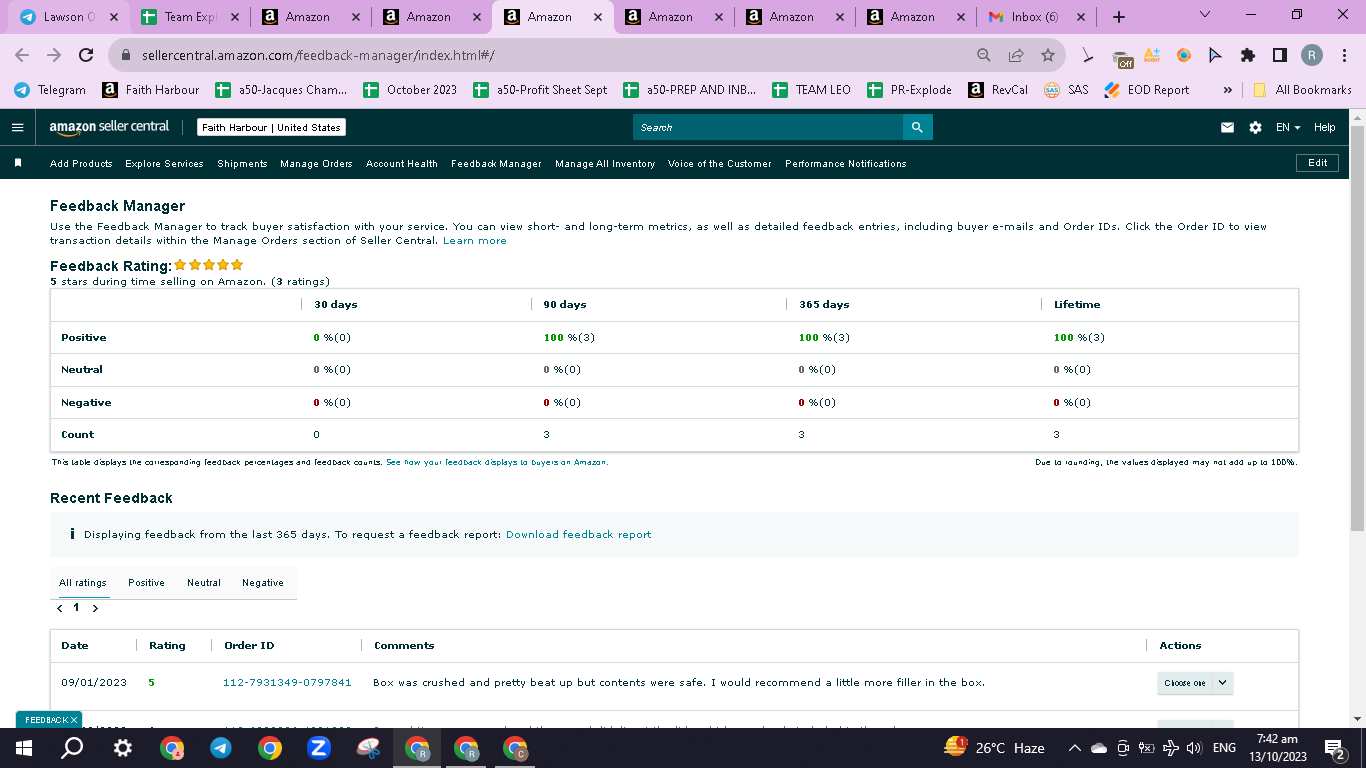The width and height of the screenshot is (1366, 768).
Task: Open the Zalo app on taskbar
Action: [x=319, y=748]
